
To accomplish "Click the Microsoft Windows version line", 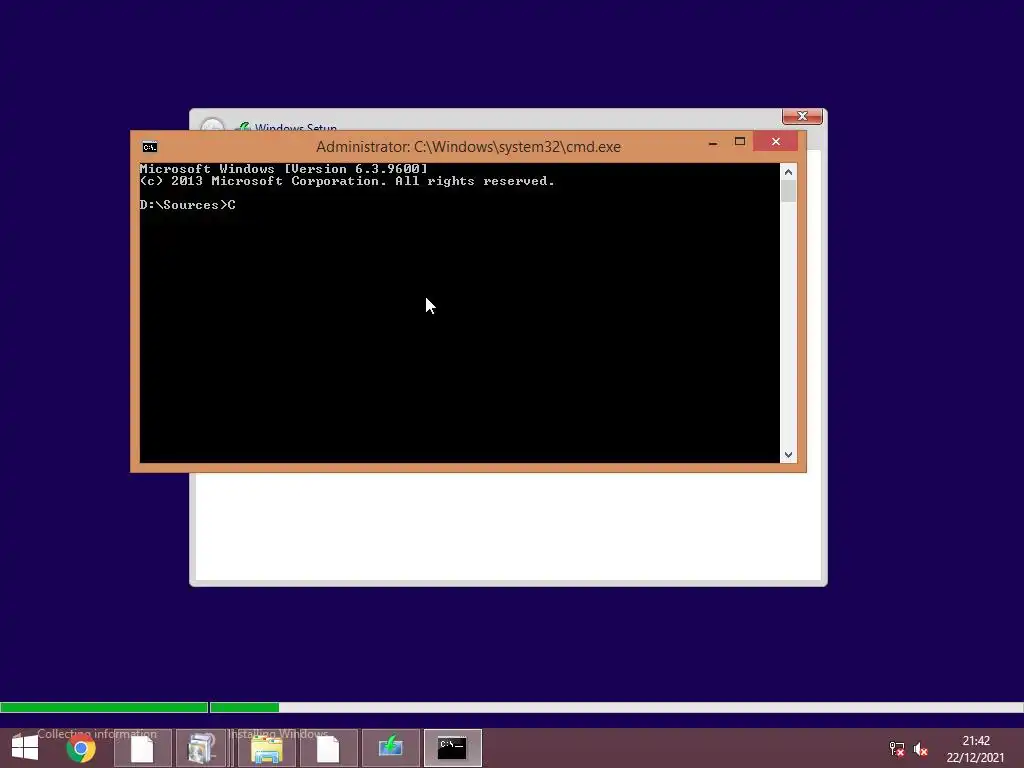I will coord(283,169).
